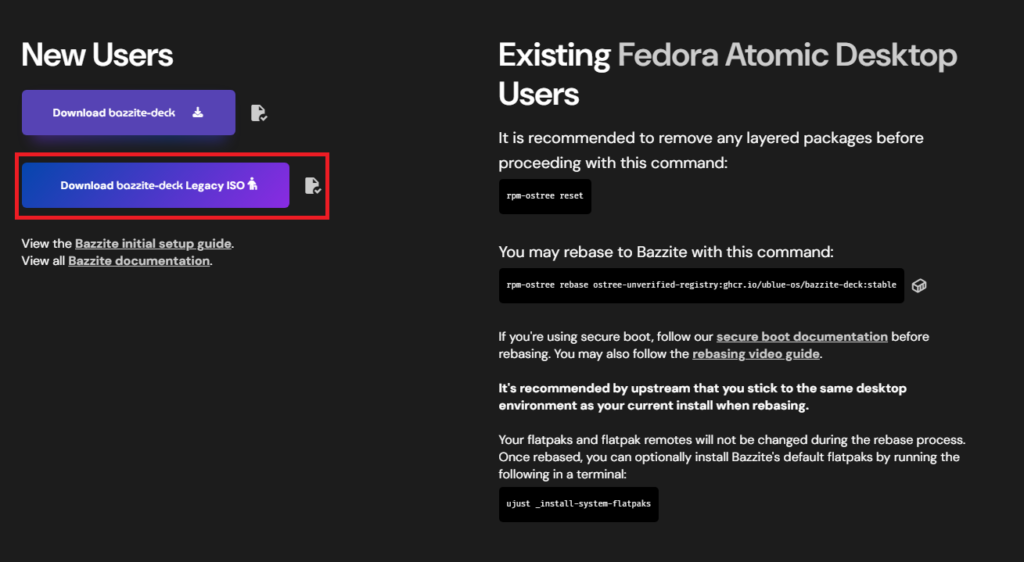Click the bold desktop environment recommendation text

tap(690, 396)
